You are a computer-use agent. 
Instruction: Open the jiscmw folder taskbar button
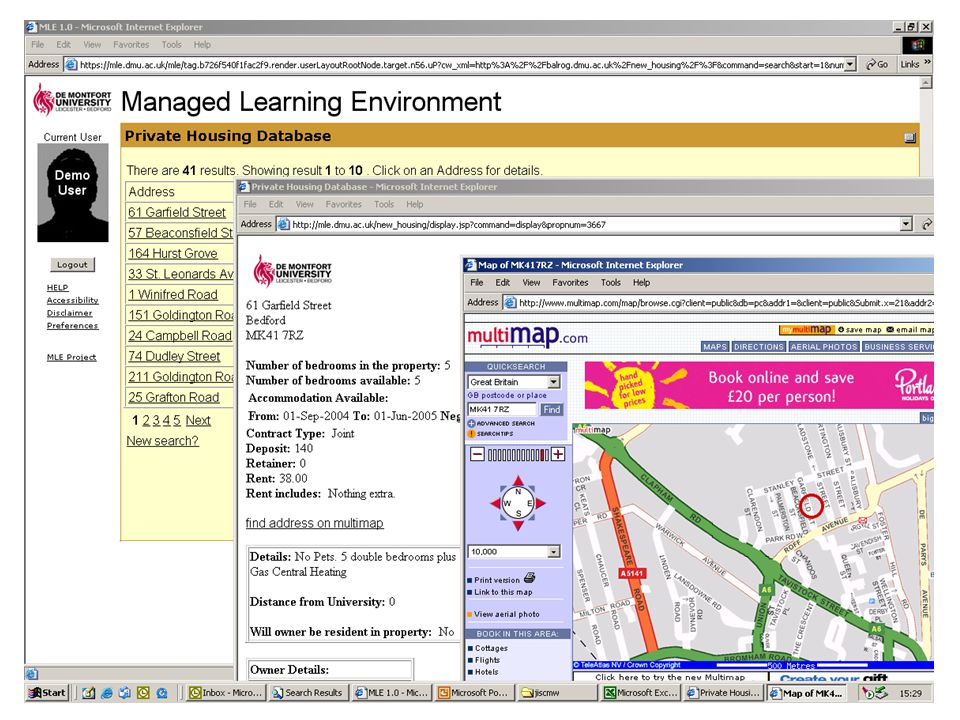(x=557, y=692)
